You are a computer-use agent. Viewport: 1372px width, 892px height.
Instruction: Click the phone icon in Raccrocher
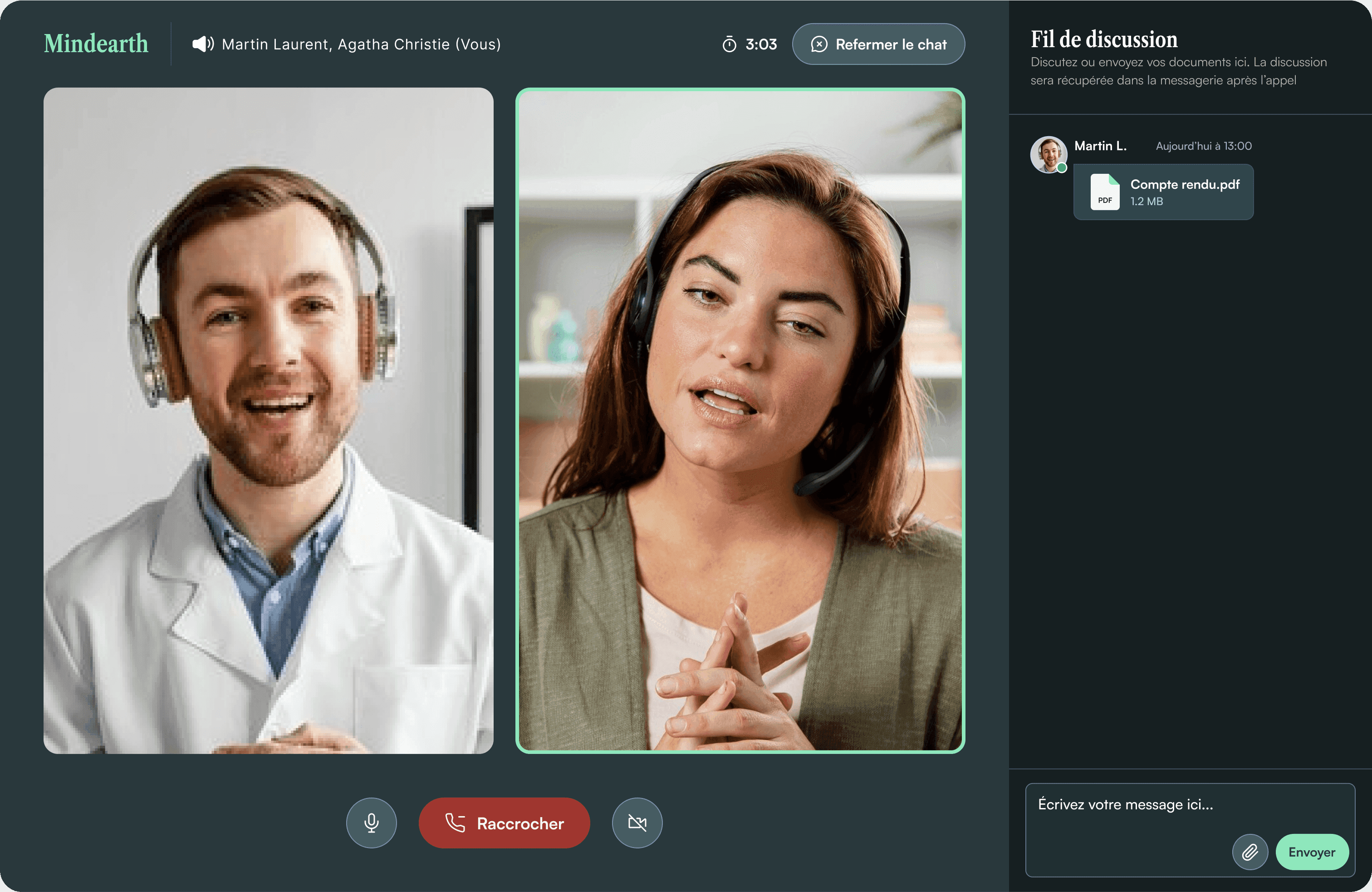pyautogui.click(x=455, y=823)
